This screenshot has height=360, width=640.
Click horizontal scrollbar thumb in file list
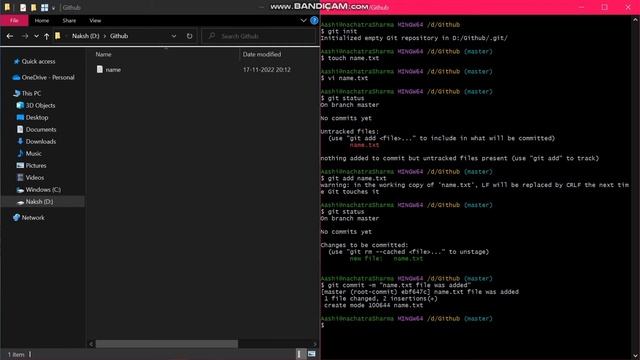[x=167, y=344]
